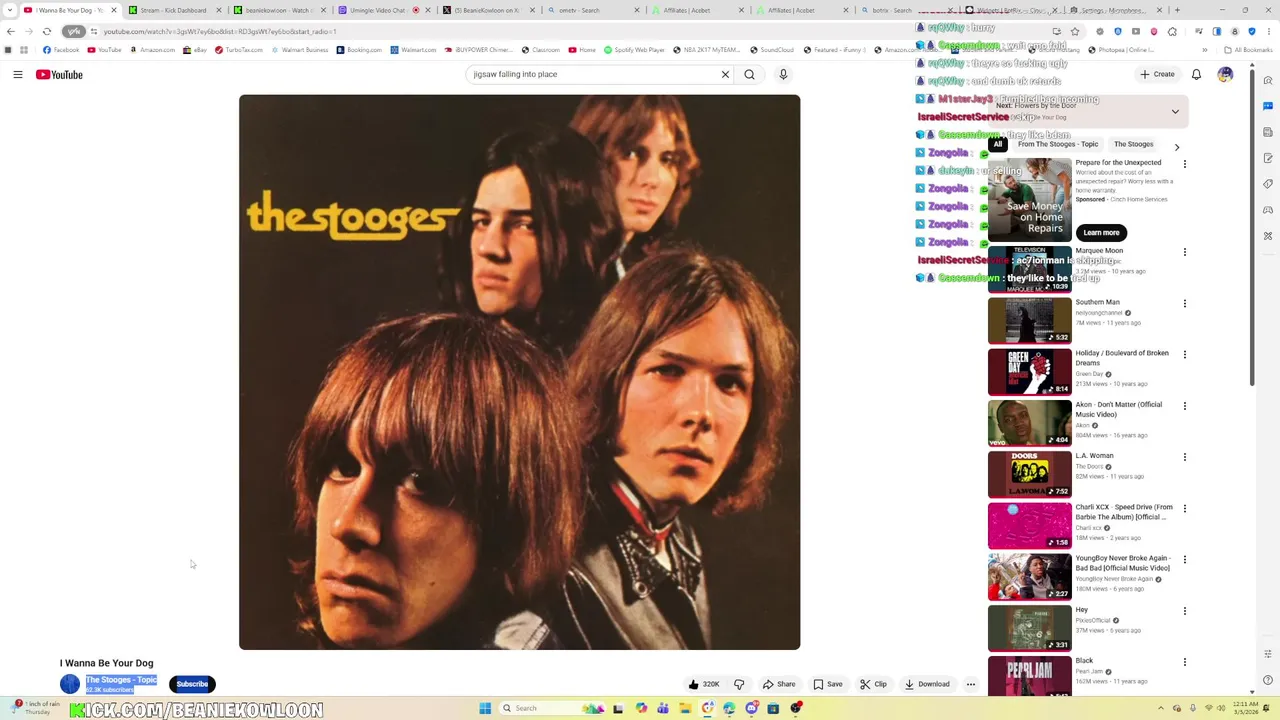Go back in the browser
The height and width of the screenshot is (720, 1280).
coord(11,31)
